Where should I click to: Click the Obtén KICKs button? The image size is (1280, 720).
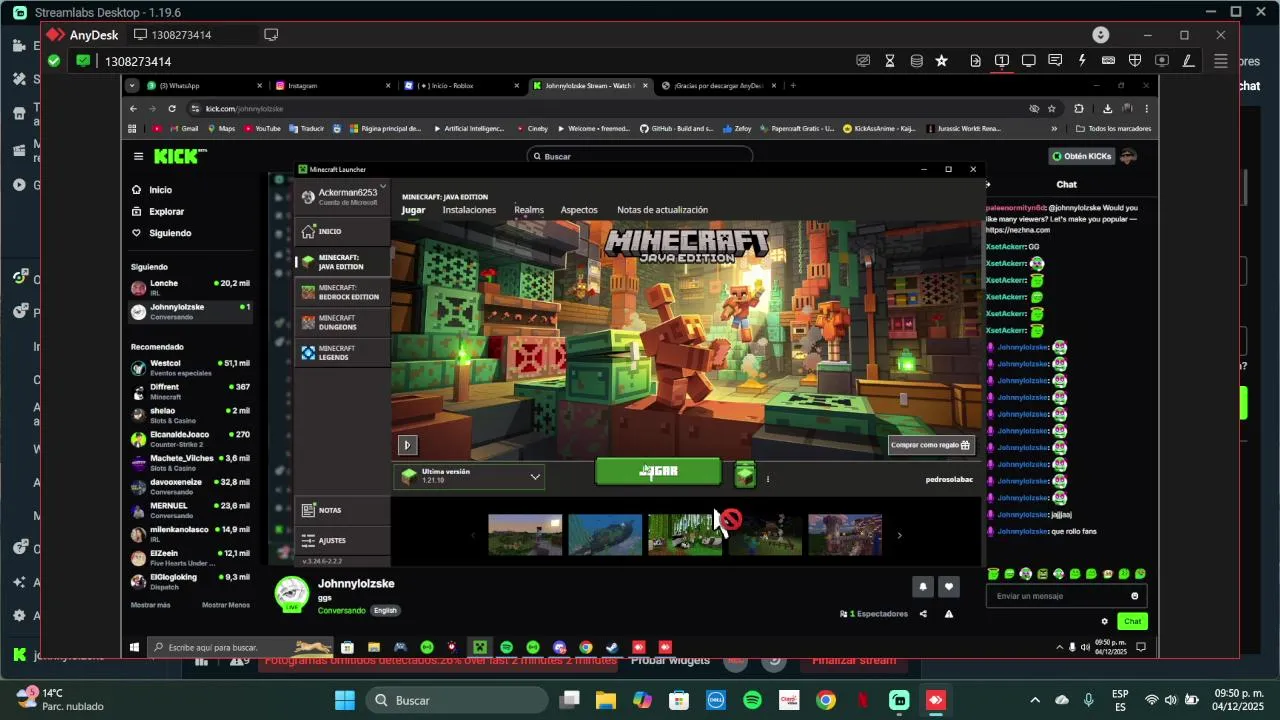[x=1081, y=156]
